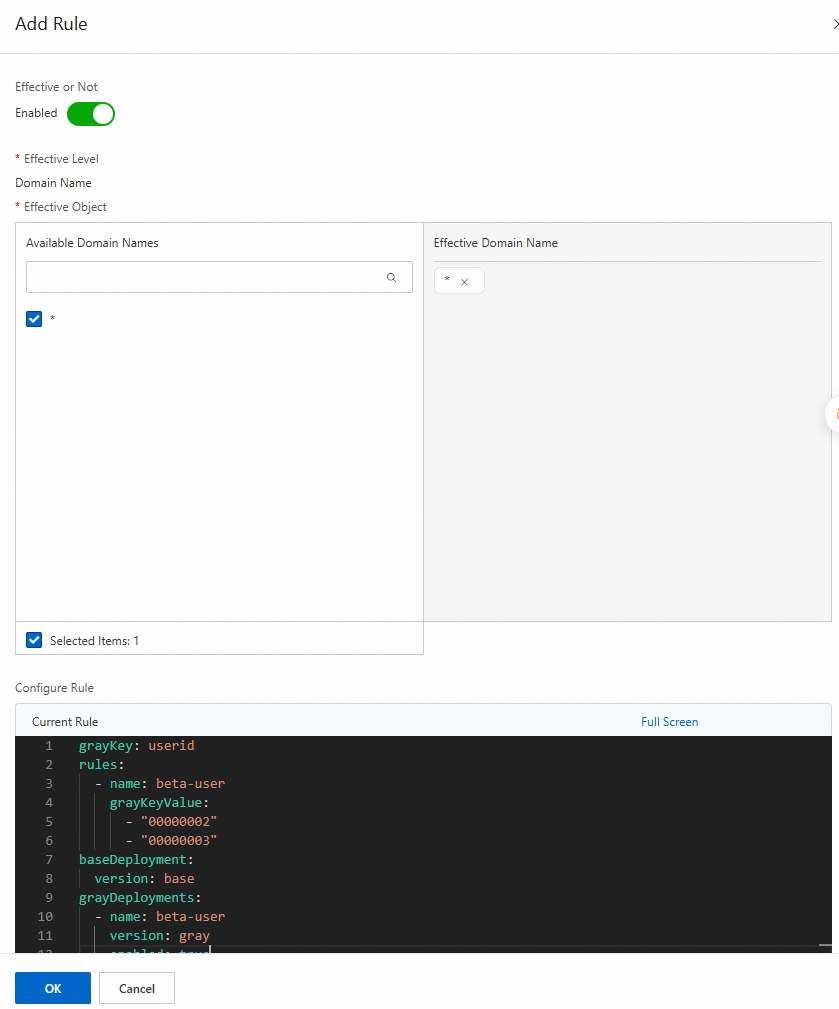
Task: Click the grayDeployments: line
Action: coord(140,898)
